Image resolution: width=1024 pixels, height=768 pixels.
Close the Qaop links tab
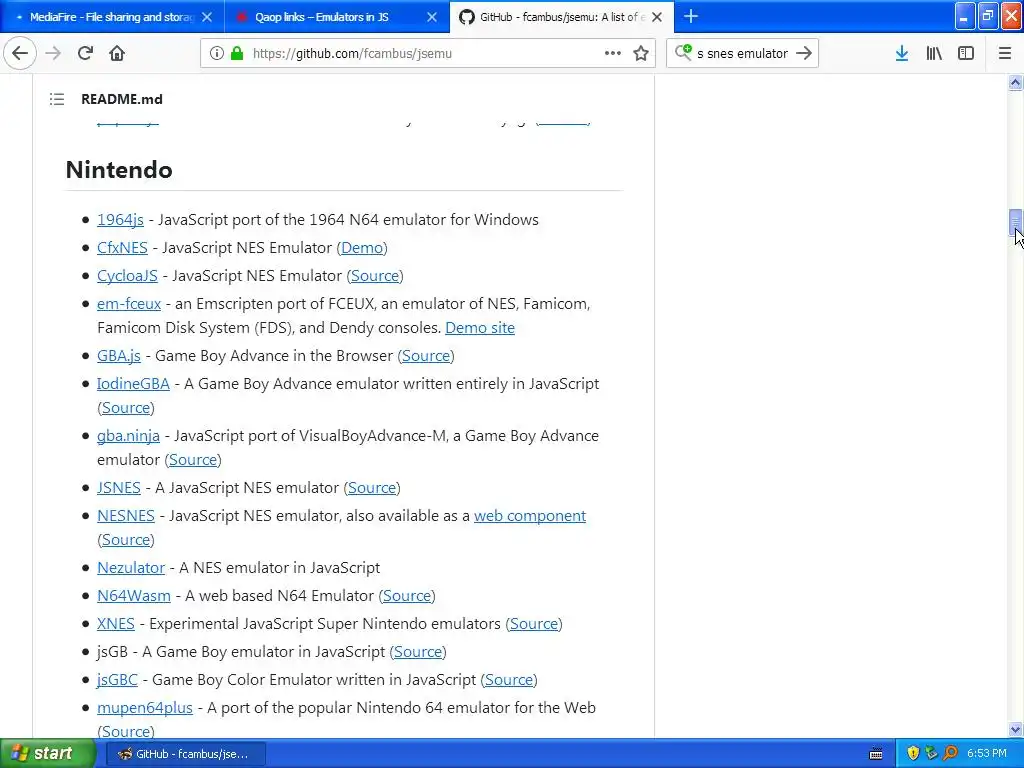432,17
